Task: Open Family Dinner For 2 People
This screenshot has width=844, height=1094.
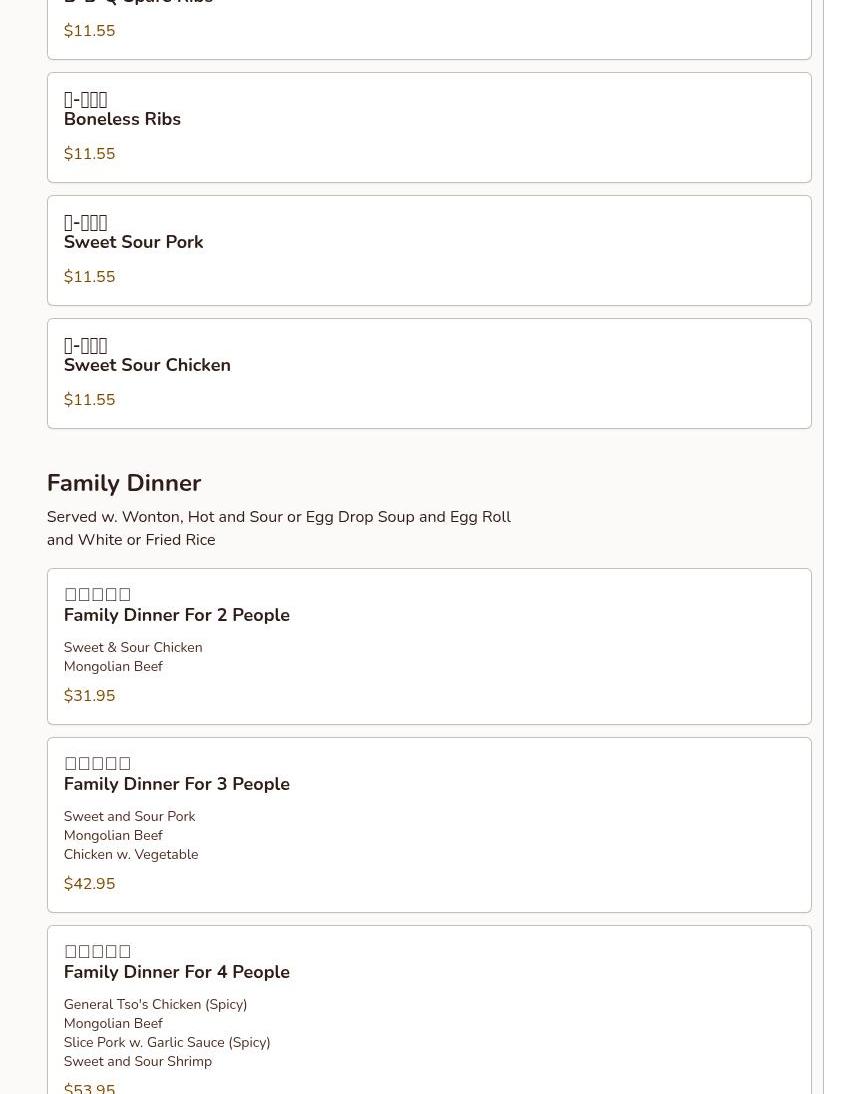Action: [176, 616]
